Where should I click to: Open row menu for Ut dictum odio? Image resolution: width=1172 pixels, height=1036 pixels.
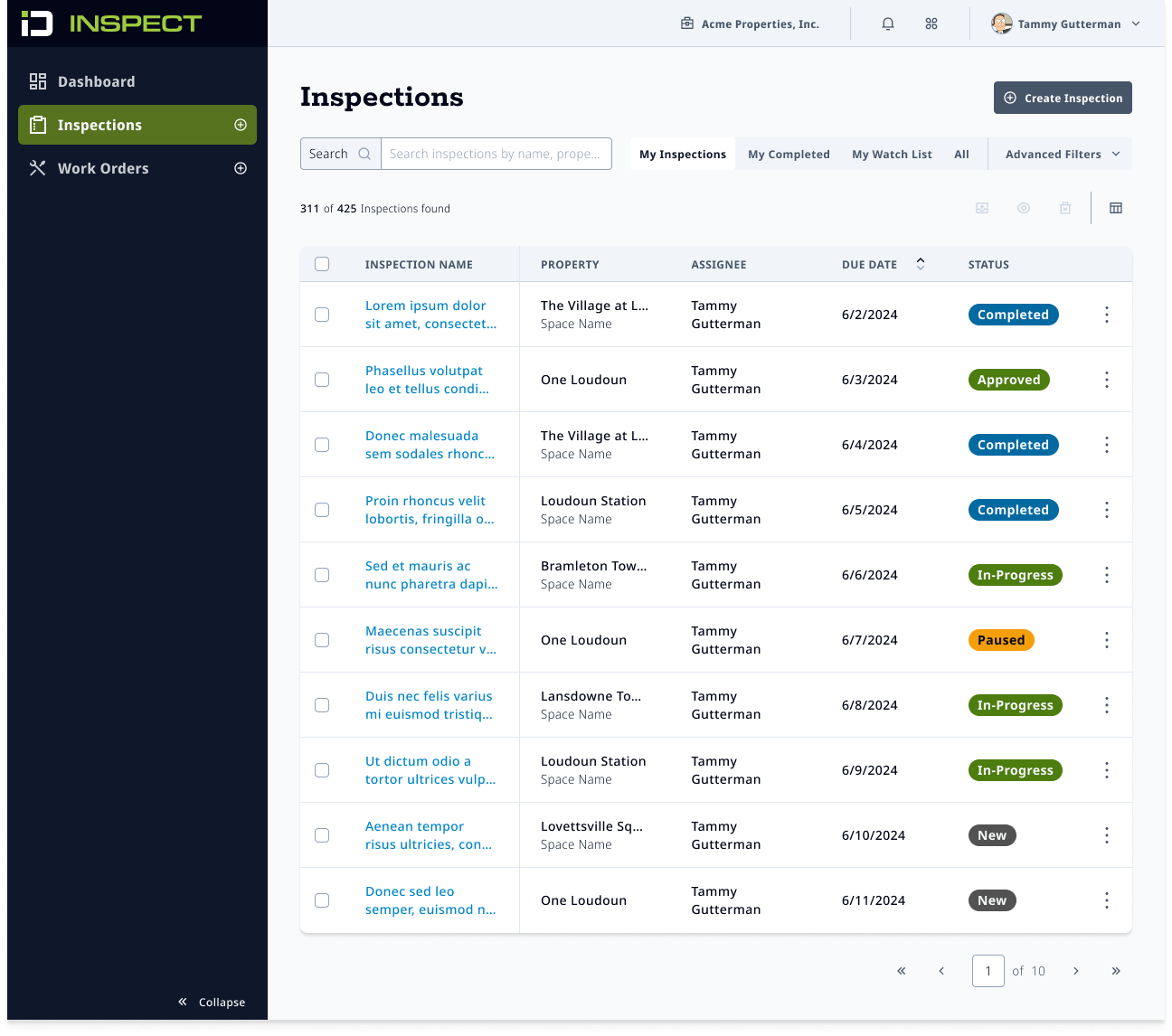click(1107, 770)
